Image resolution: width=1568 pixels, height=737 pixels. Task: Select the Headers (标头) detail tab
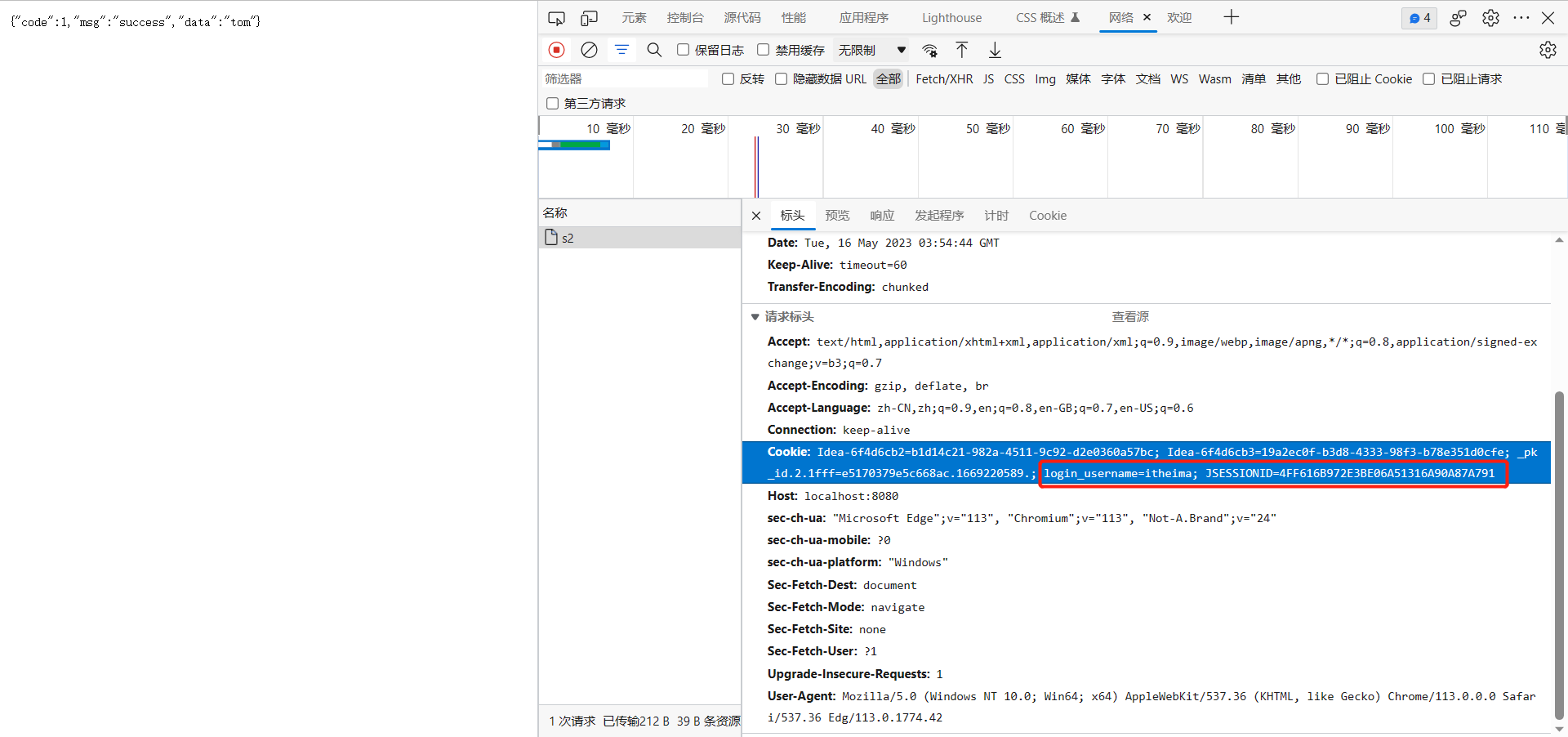pyautogui.click(x=792, y=216)
